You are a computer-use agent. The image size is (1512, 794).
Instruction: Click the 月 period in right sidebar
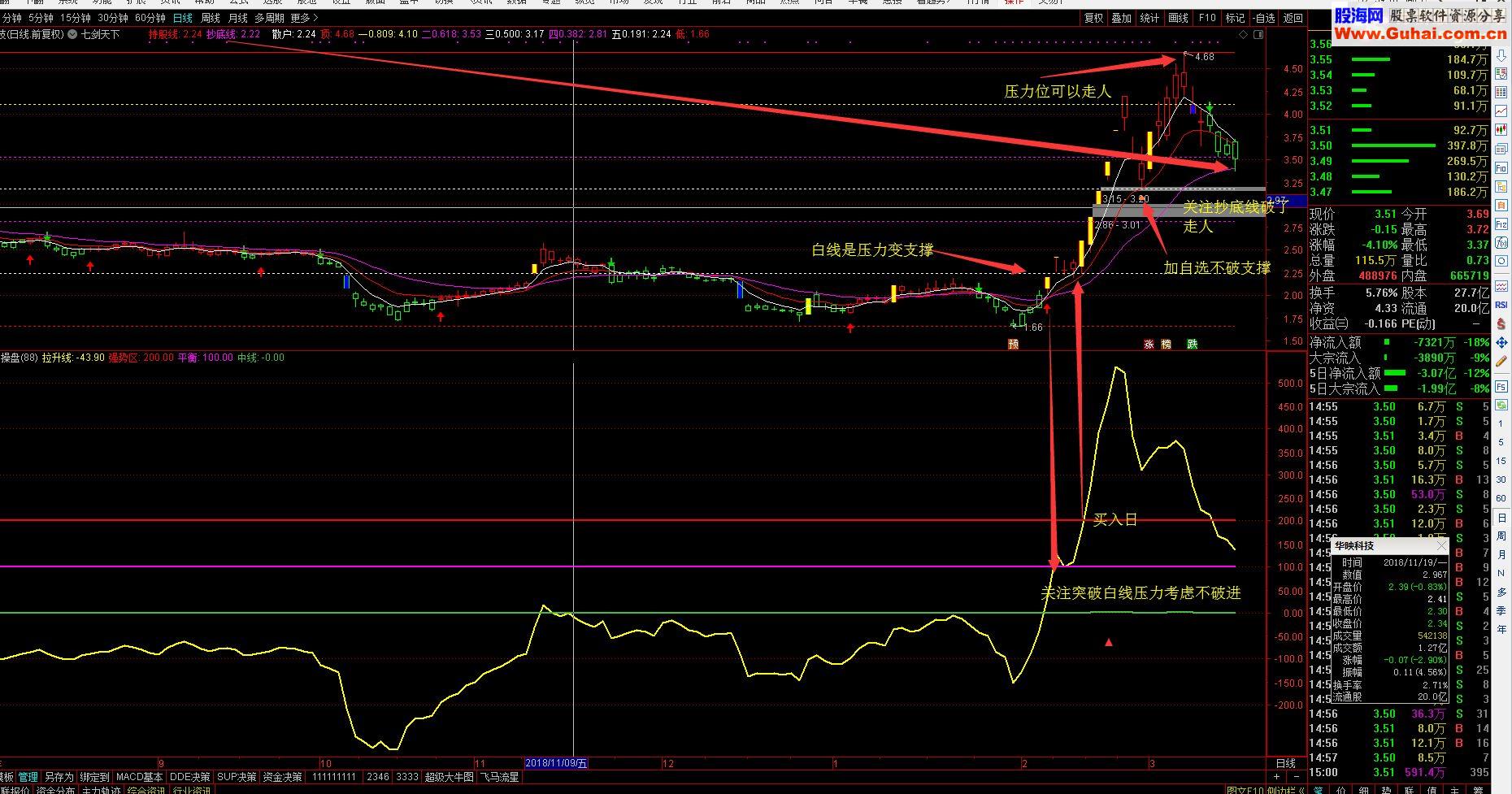pyautogui.click(x=1501, y=555)
